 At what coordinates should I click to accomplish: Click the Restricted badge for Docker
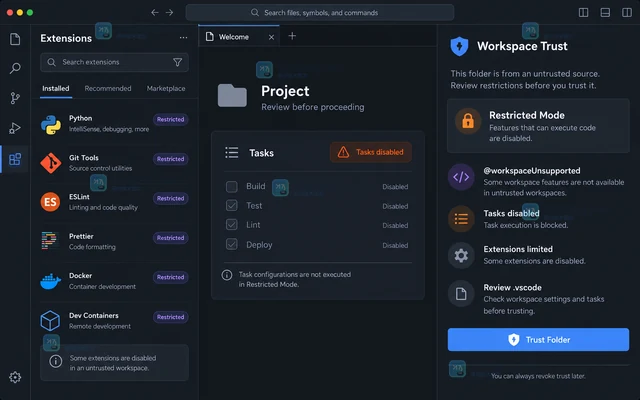pos(171,277)
